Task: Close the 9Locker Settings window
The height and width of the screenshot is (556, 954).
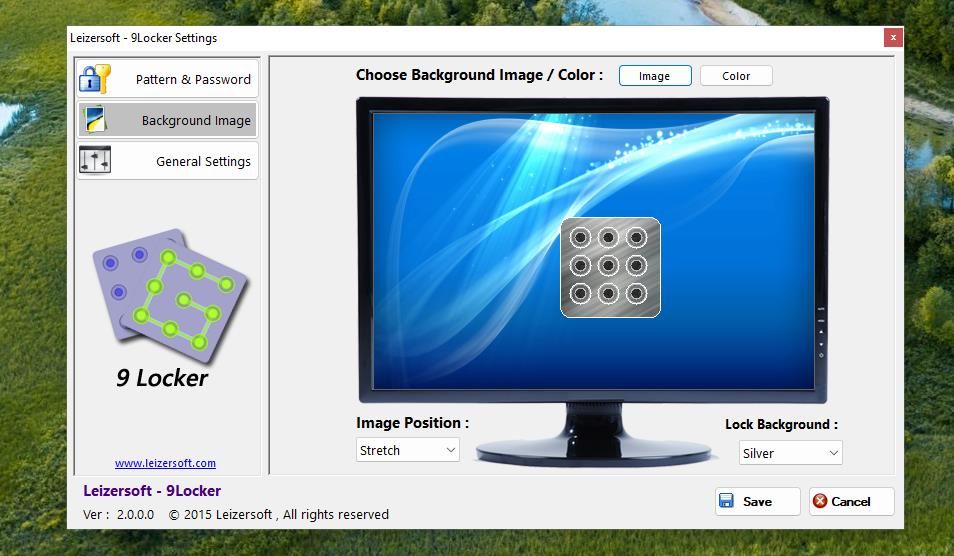Action: click(893, 38)
